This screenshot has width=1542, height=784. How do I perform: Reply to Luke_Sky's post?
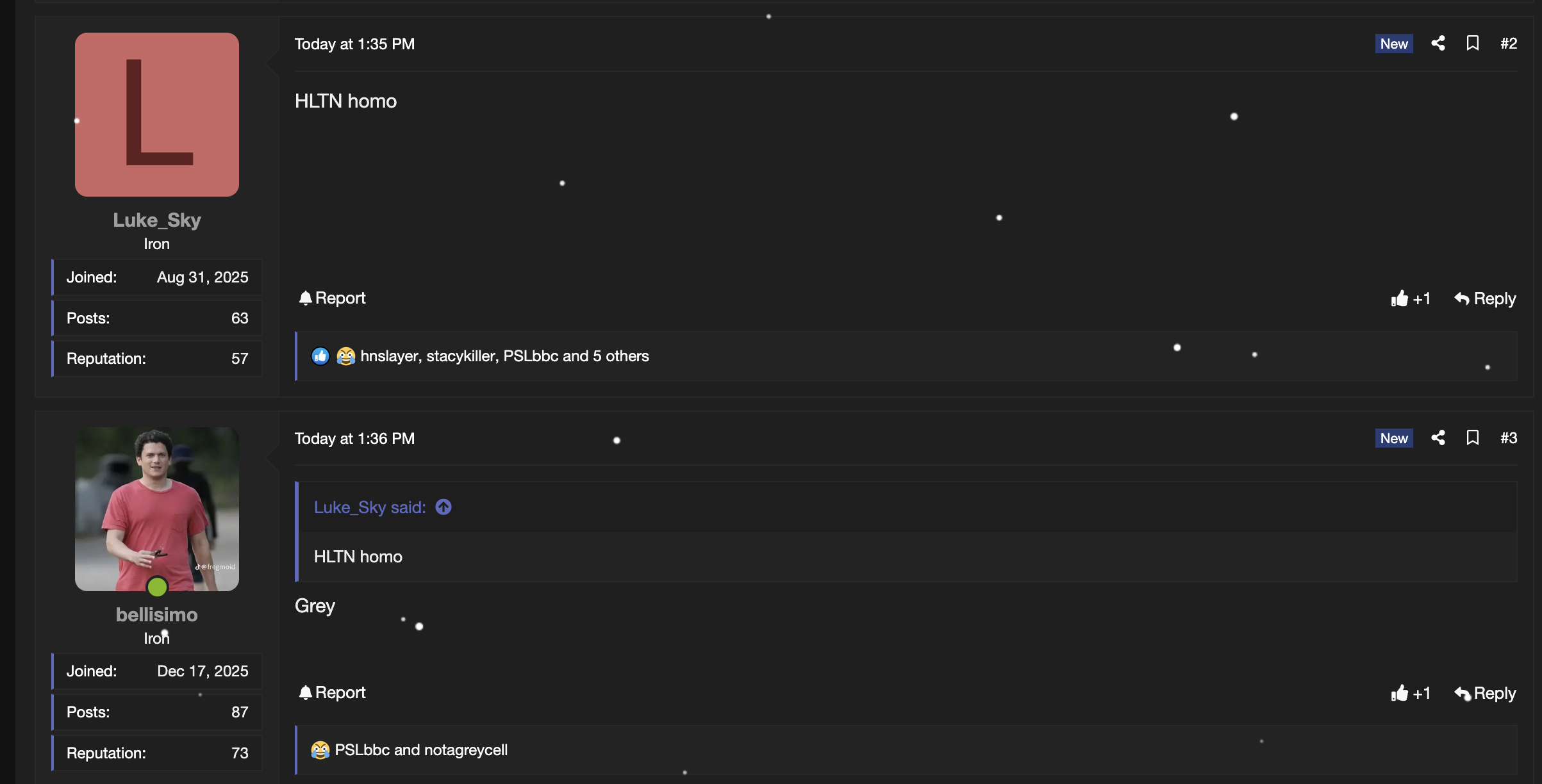point(1486,298)
